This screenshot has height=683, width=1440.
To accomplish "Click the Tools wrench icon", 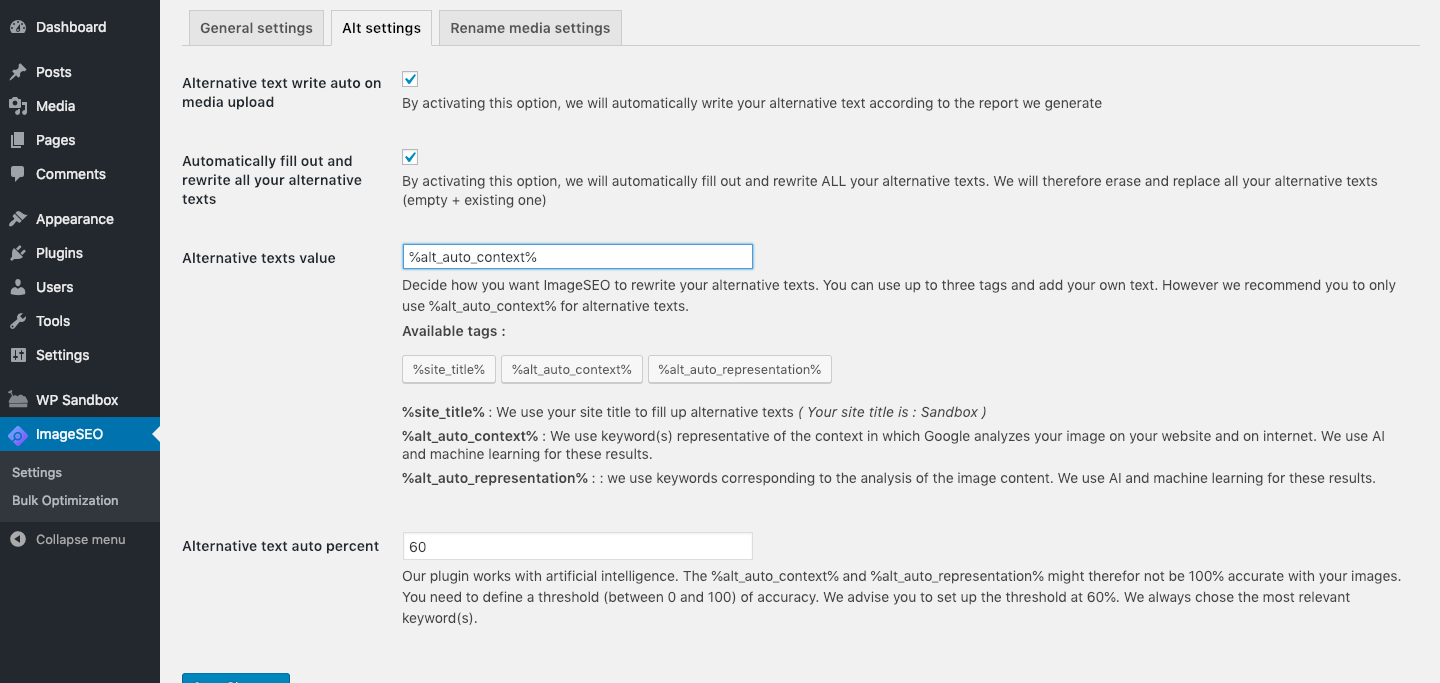I will (18, 321).
